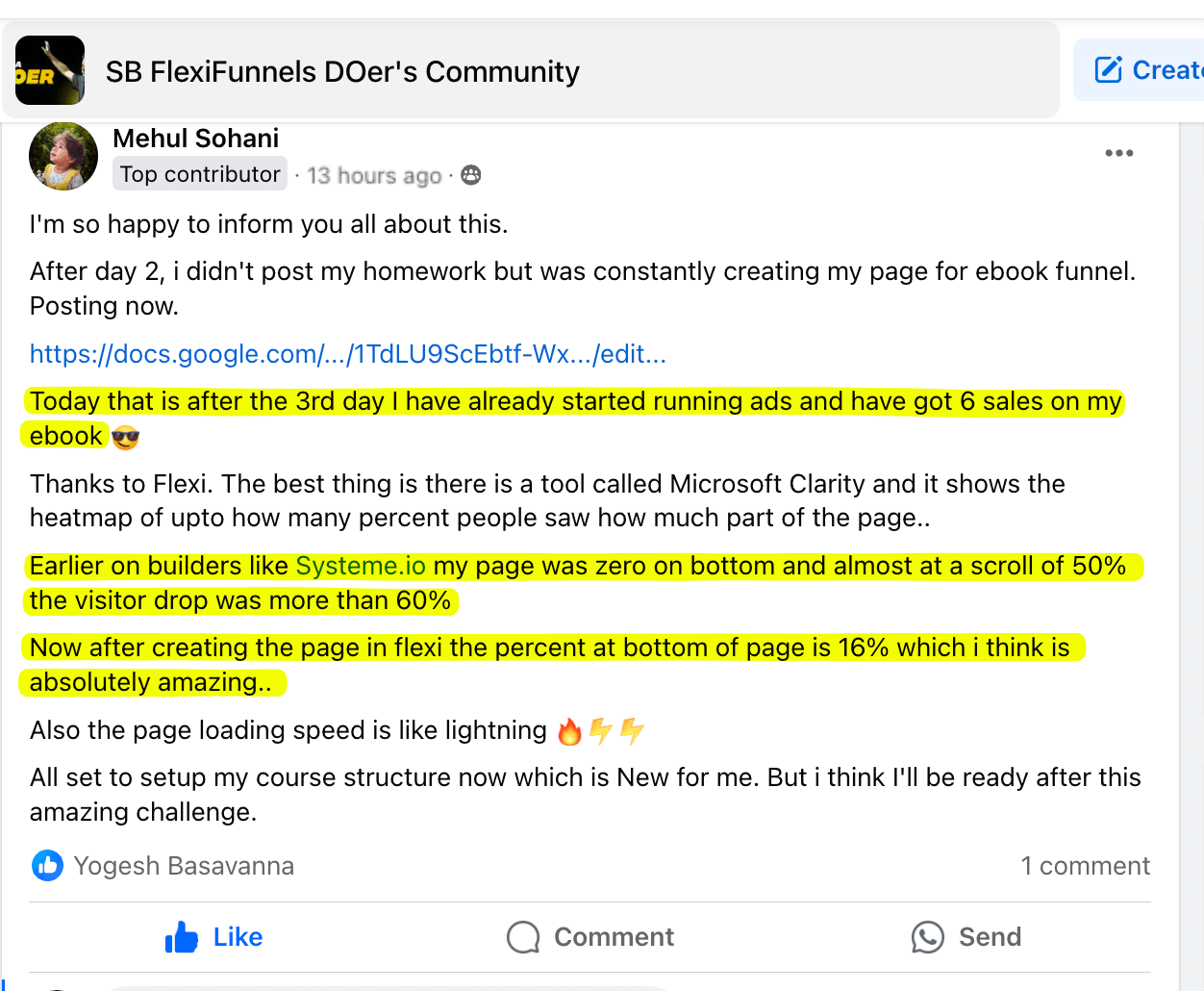This screenshot has height=991, width=1204.
Task: Open Mehul Sohani's profile name
Action: [195, 139]
